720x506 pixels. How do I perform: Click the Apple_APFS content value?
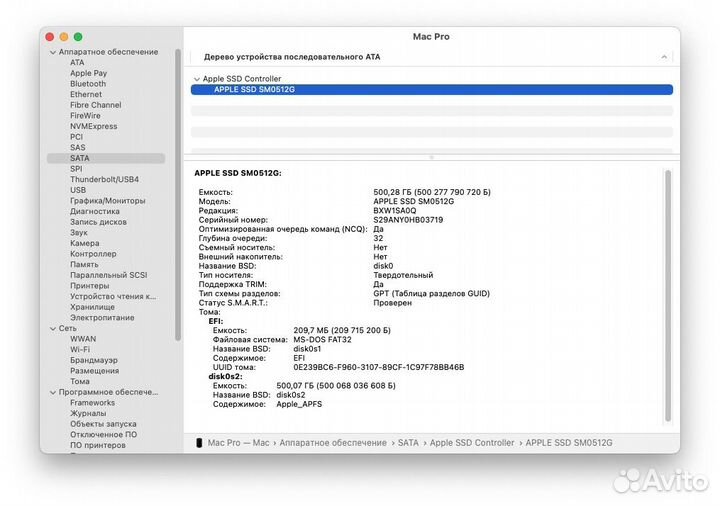(299, 404)
